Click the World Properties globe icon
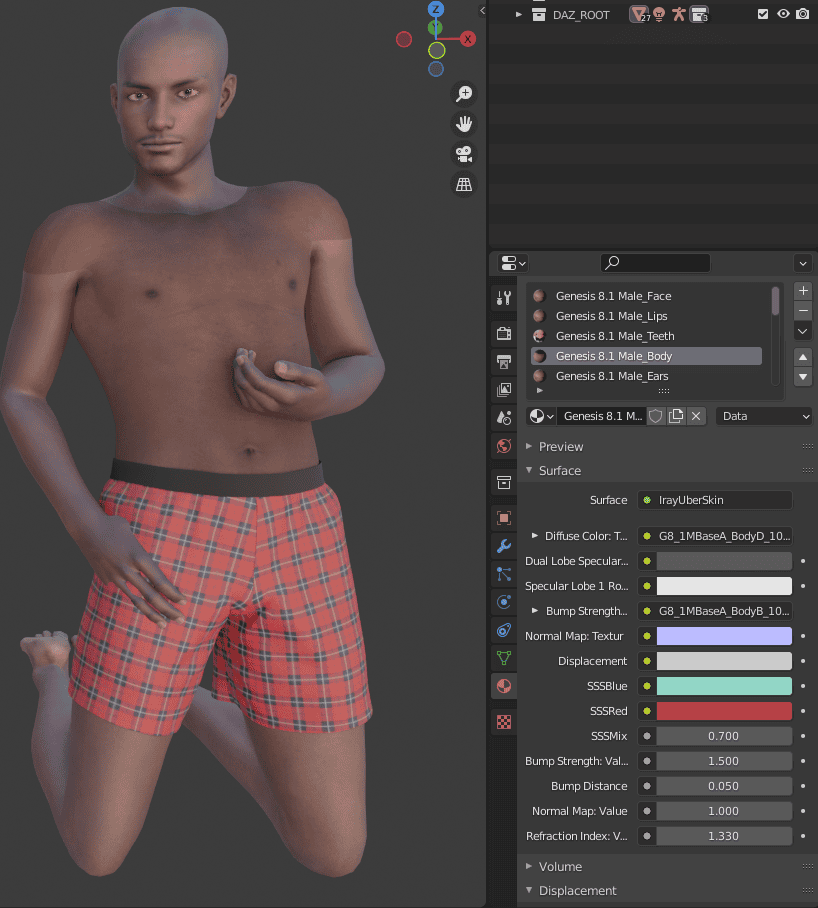Screen dimensions: 818x908 click(x=503, y=446)
